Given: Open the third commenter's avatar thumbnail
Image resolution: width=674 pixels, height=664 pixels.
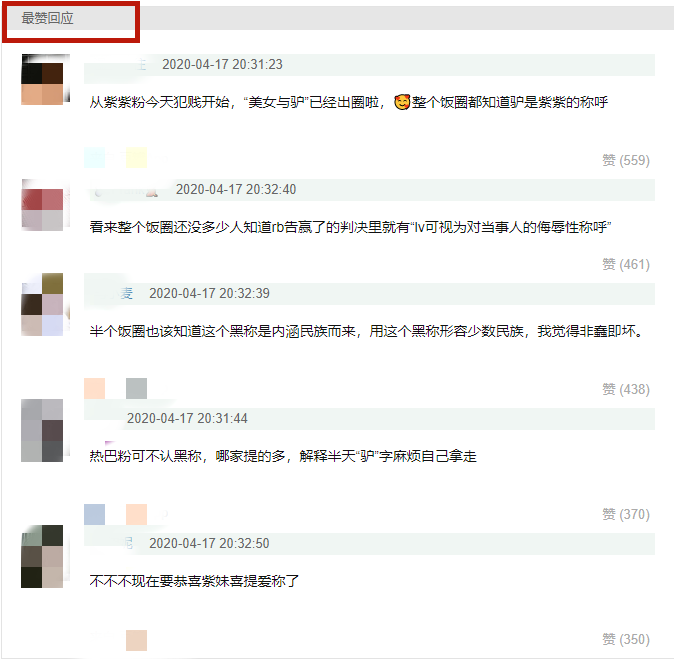Looking at the screenshot, I should 45,305.
